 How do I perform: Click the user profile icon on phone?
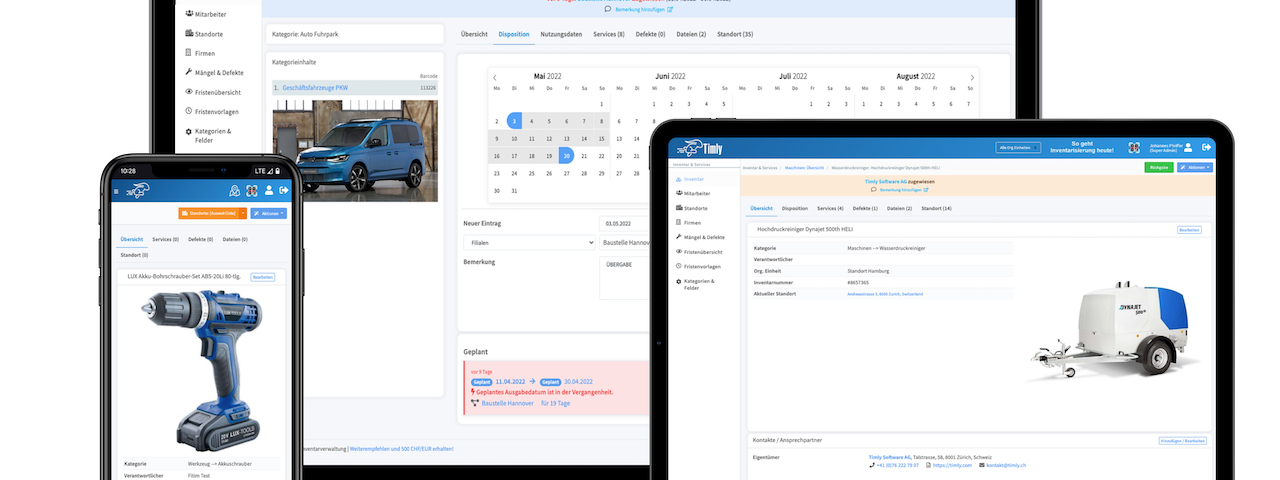pos(269,190)
